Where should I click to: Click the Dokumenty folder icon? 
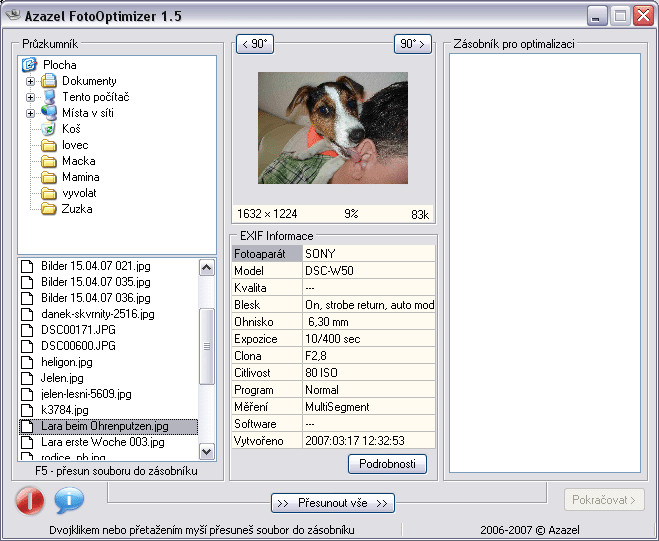(x=49, y=81)
